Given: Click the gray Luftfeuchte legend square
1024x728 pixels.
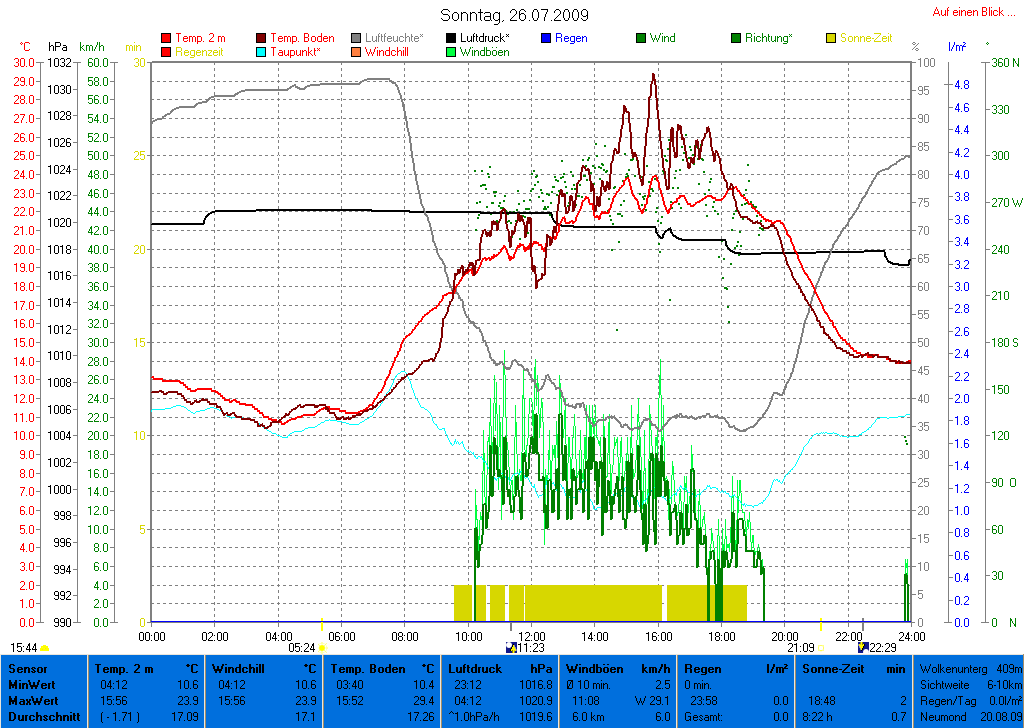Looking at the screenshot, I should click(x=357, y=38).
